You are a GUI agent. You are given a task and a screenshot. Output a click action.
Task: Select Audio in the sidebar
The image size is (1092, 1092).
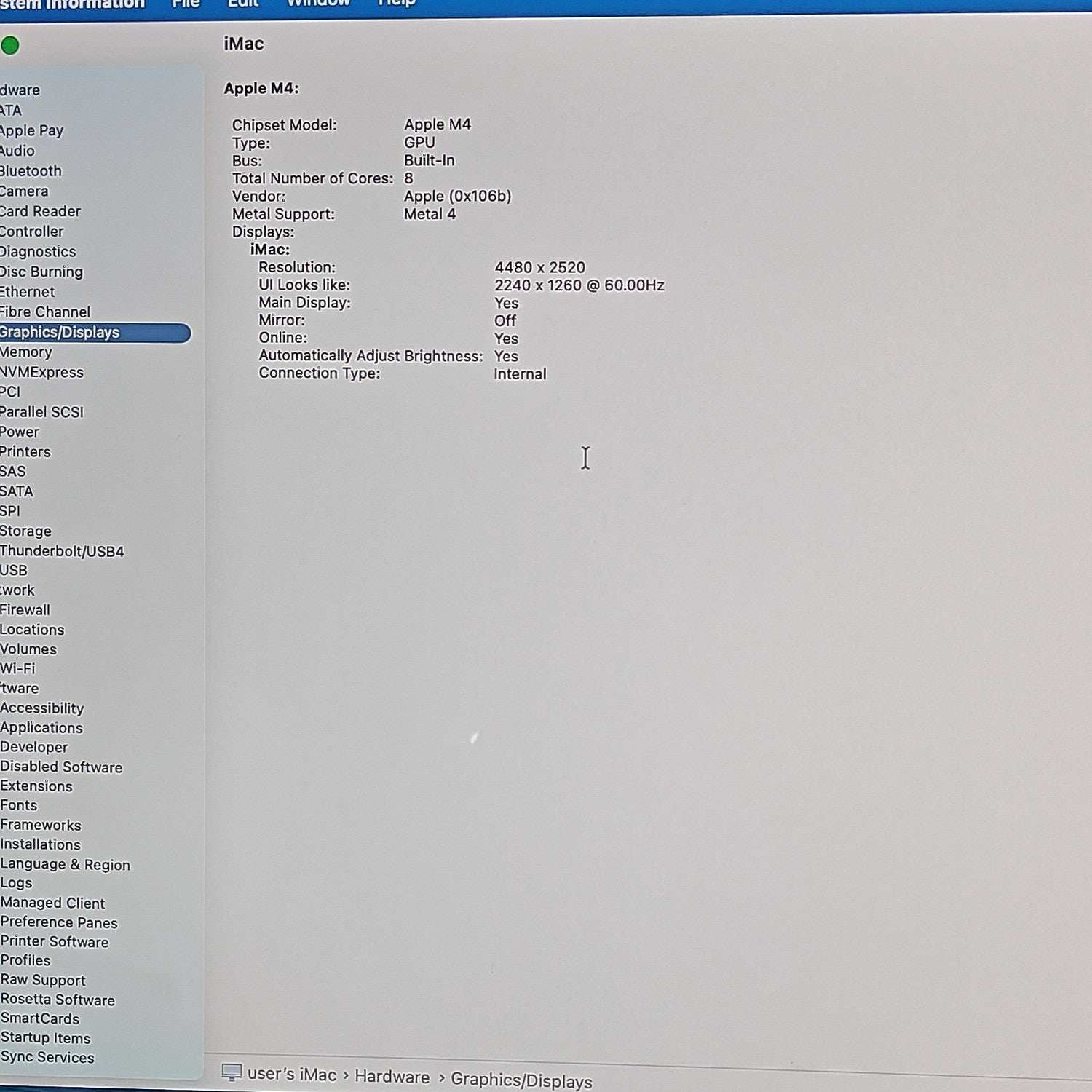(17, 151)
